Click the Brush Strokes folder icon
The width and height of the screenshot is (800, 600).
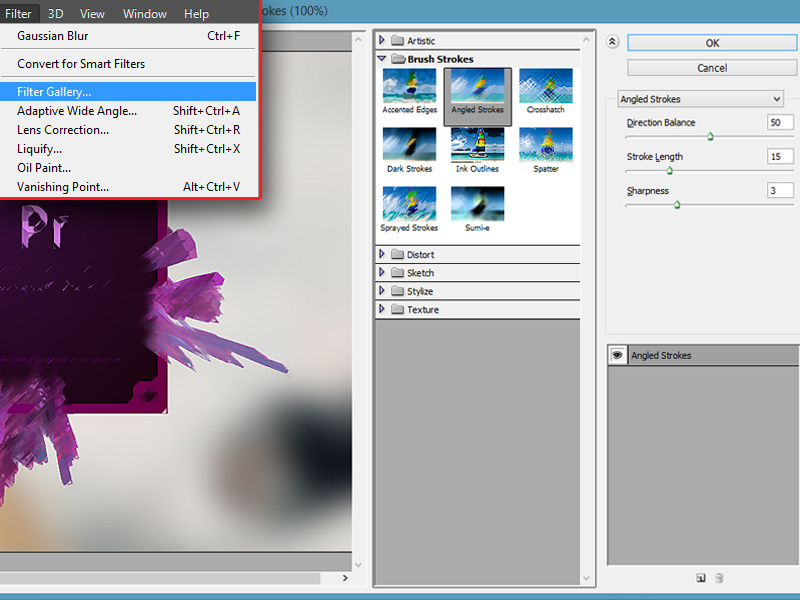398,59
